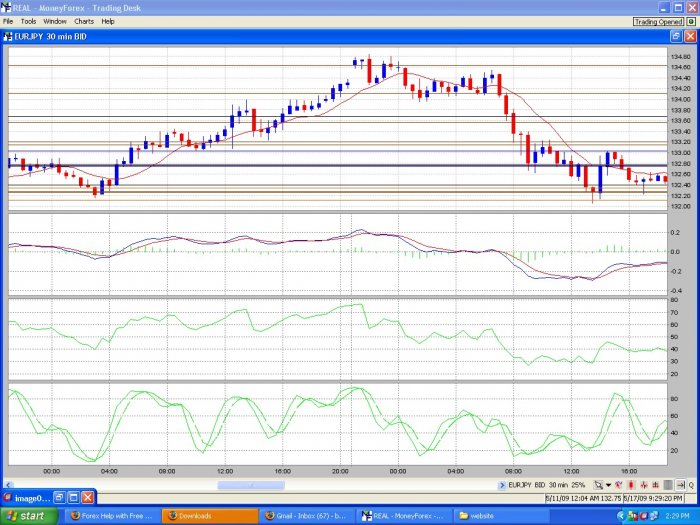
Task: Click the BID label in chart toolbar
Action: click(540, 485)
